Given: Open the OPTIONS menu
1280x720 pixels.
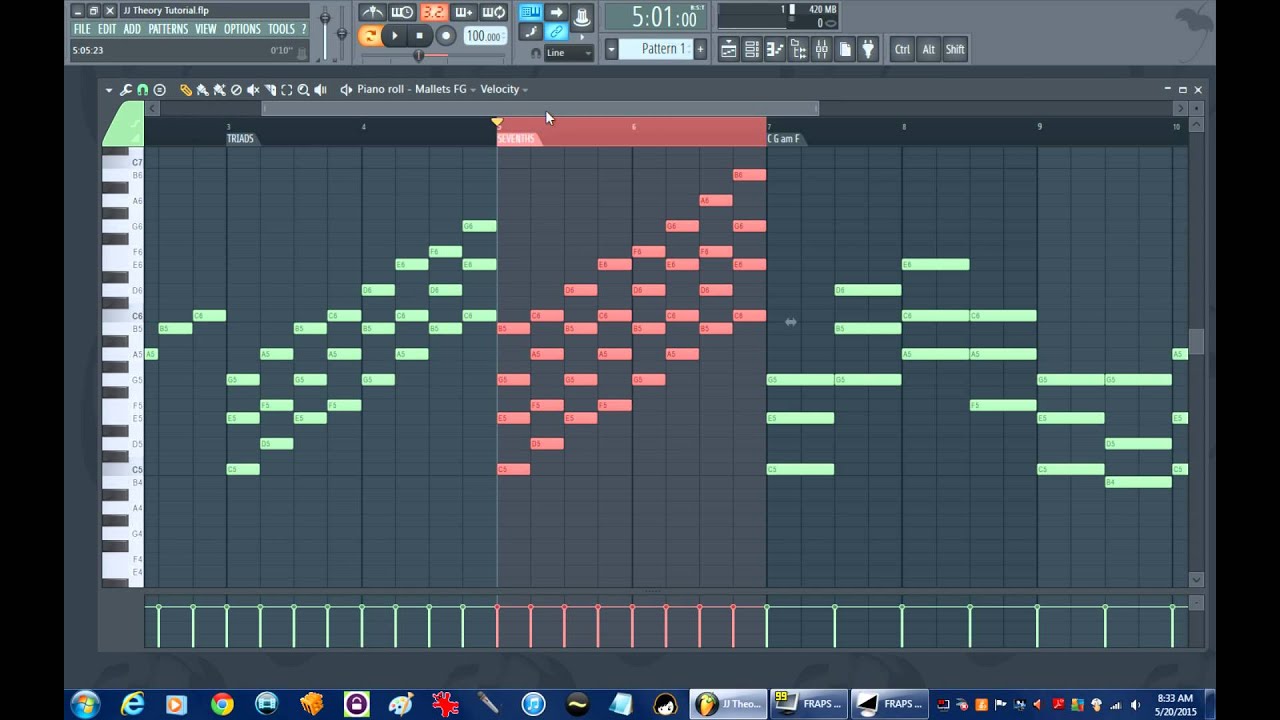Looking at the screenshot, I should (x=242, y=29).
